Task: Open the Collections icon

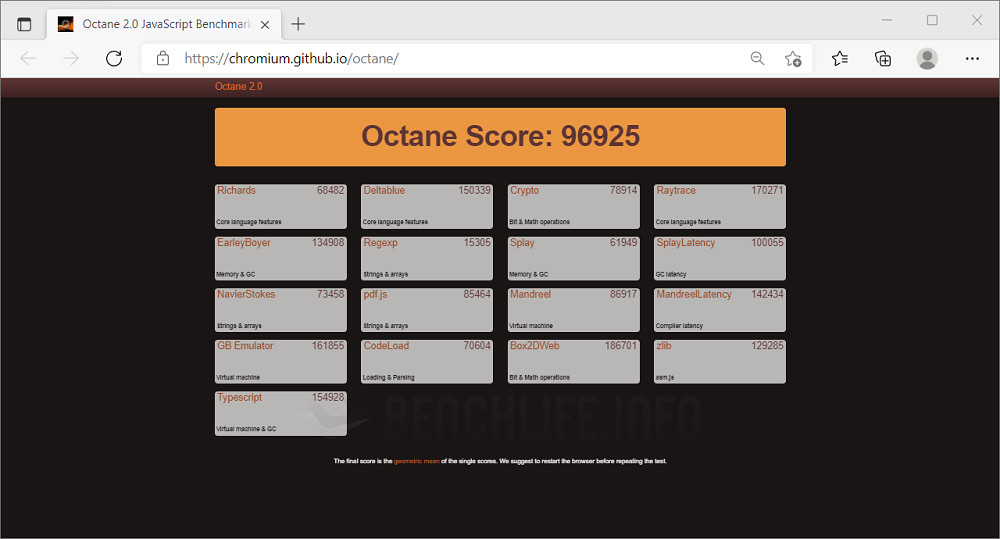Action: coord(883,58)
